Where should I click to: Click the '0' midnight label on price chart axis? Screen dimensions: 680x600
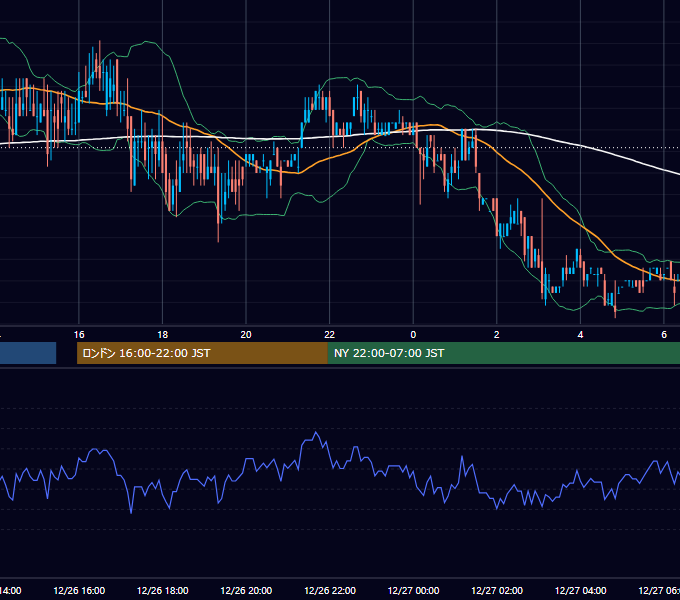[413, 334]
